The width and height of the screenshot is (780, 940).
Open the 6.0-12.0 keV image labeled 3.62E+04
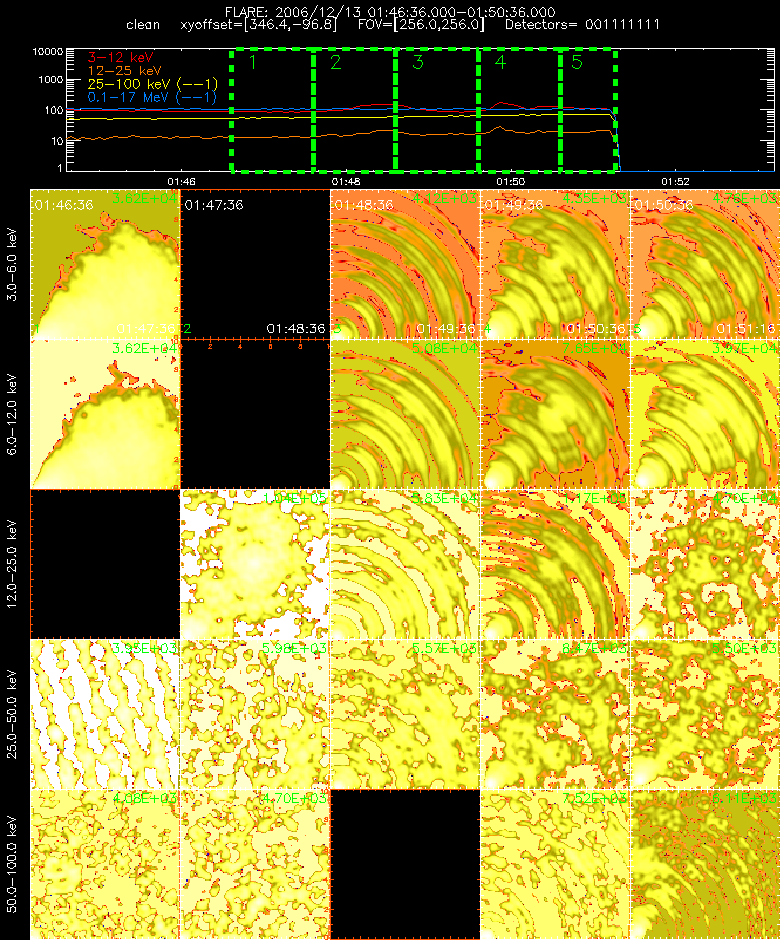(x=105, y=414)
